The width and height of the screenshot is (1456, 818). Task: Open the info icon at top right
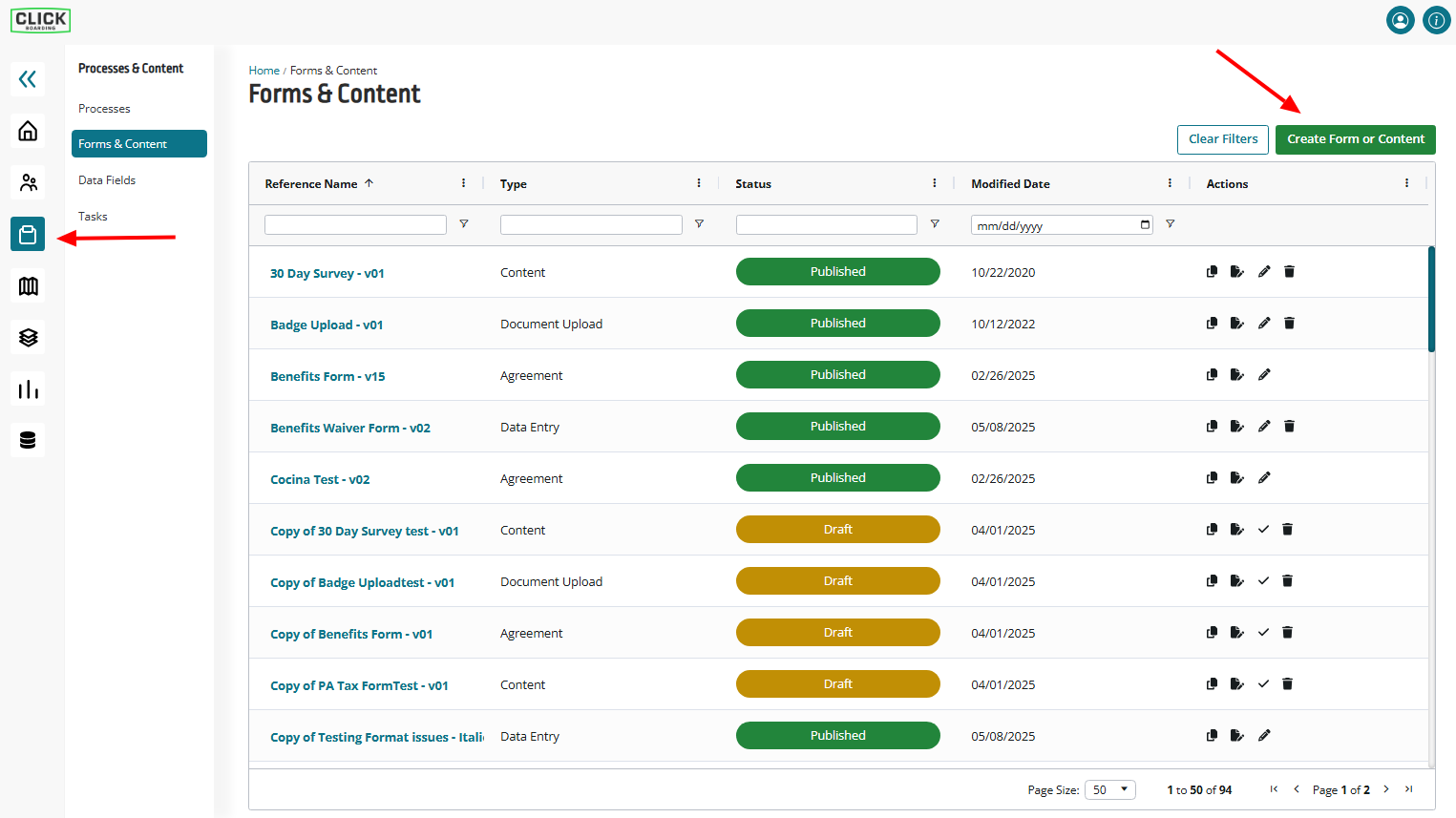coord(1436,20)
